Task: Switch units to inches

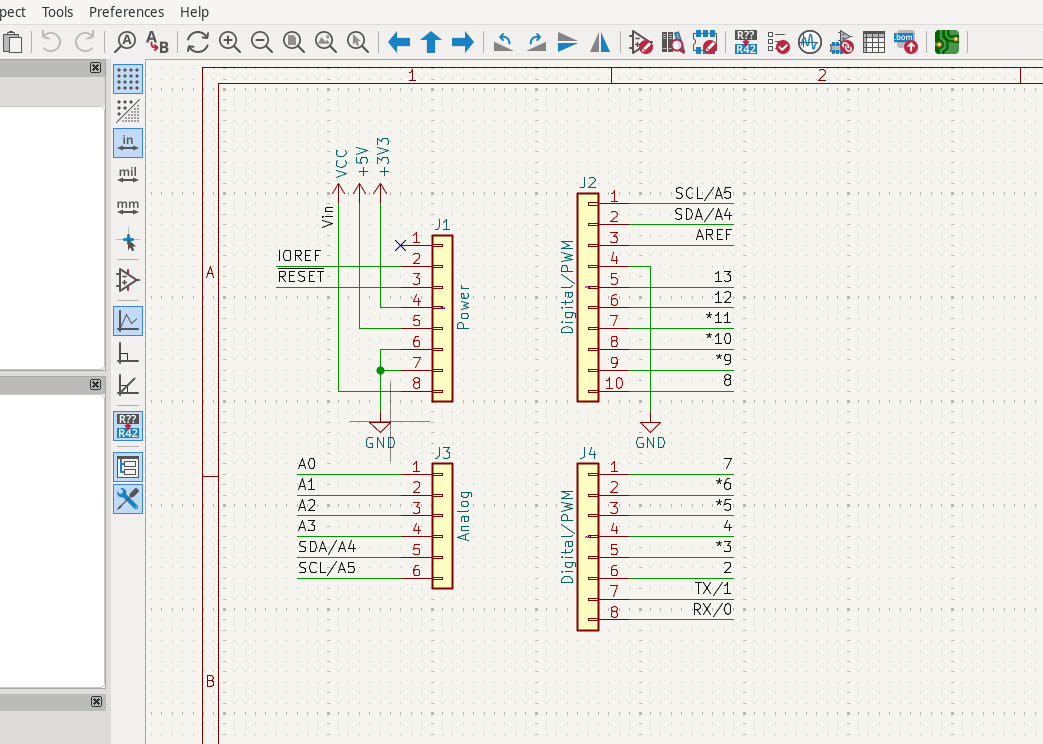Action: pyautogui.click(x=127, y=143)
